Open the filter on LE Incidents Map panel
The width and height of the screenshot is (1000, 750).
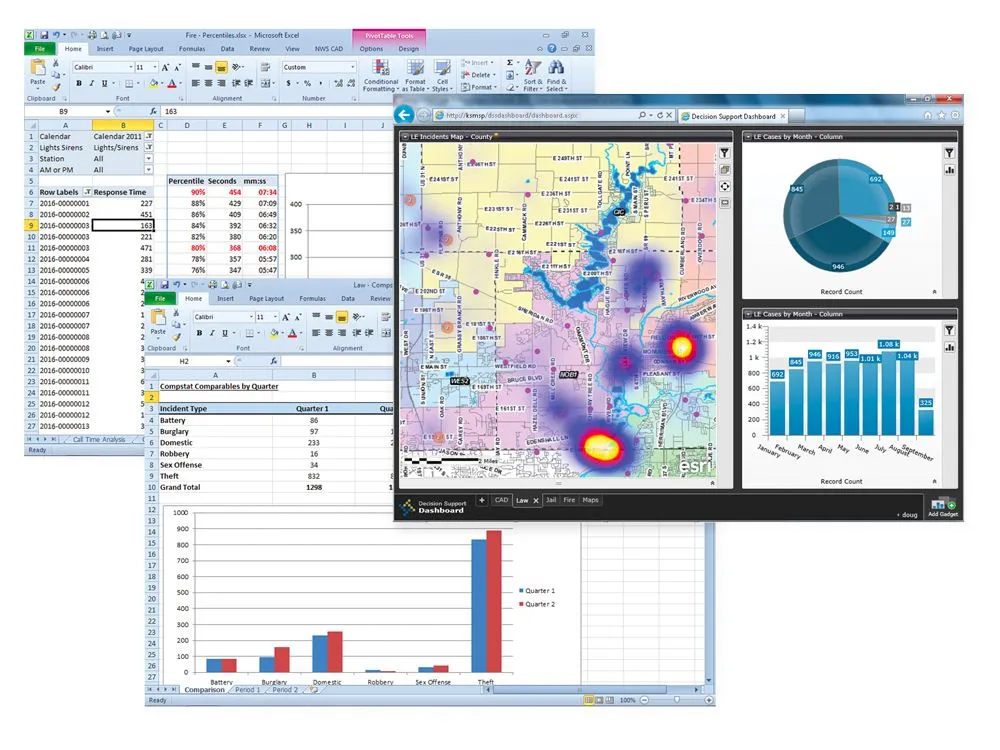(x=724, y=152)
